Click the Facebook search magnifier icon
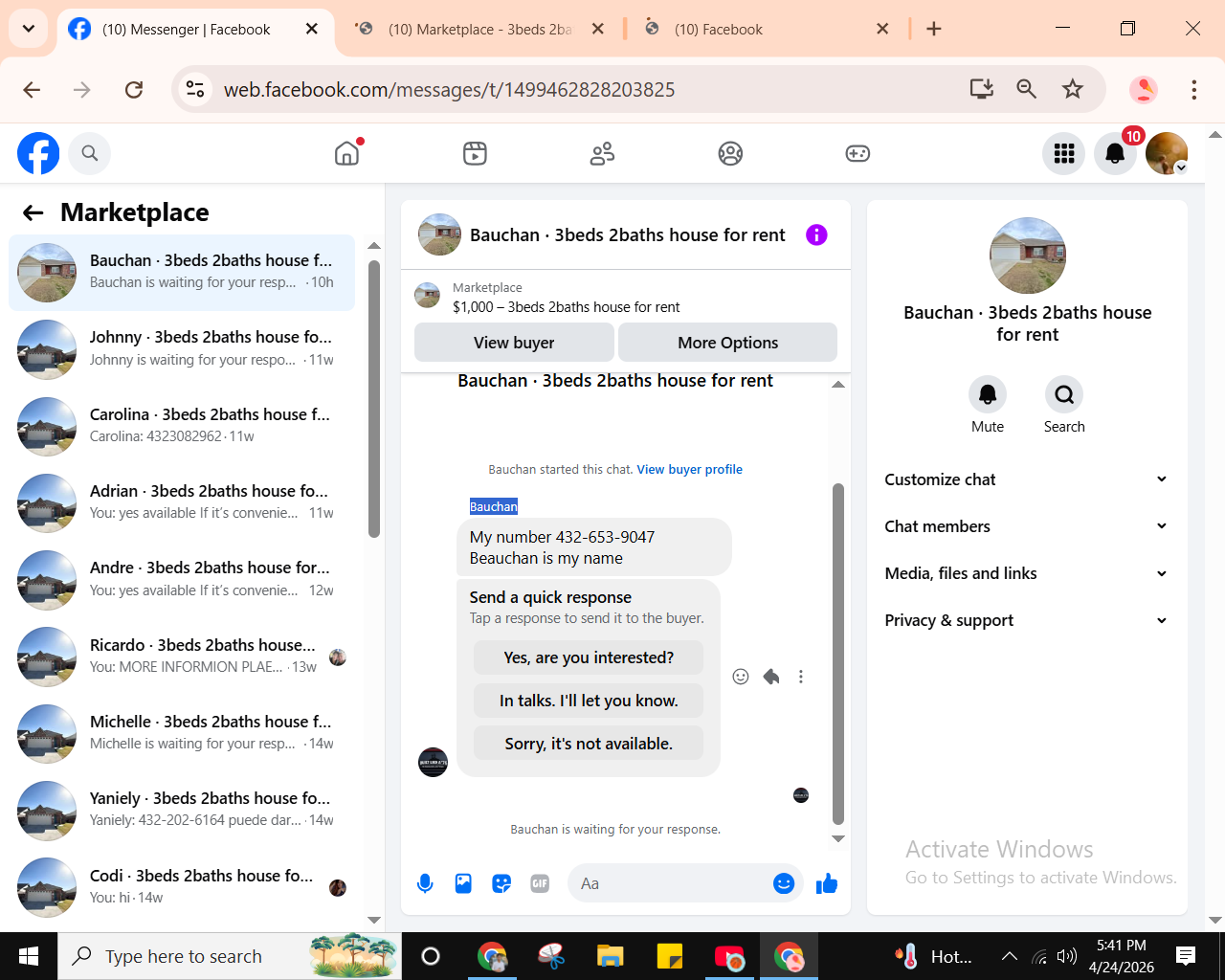The image size is (1225, 980). [90, 153]
